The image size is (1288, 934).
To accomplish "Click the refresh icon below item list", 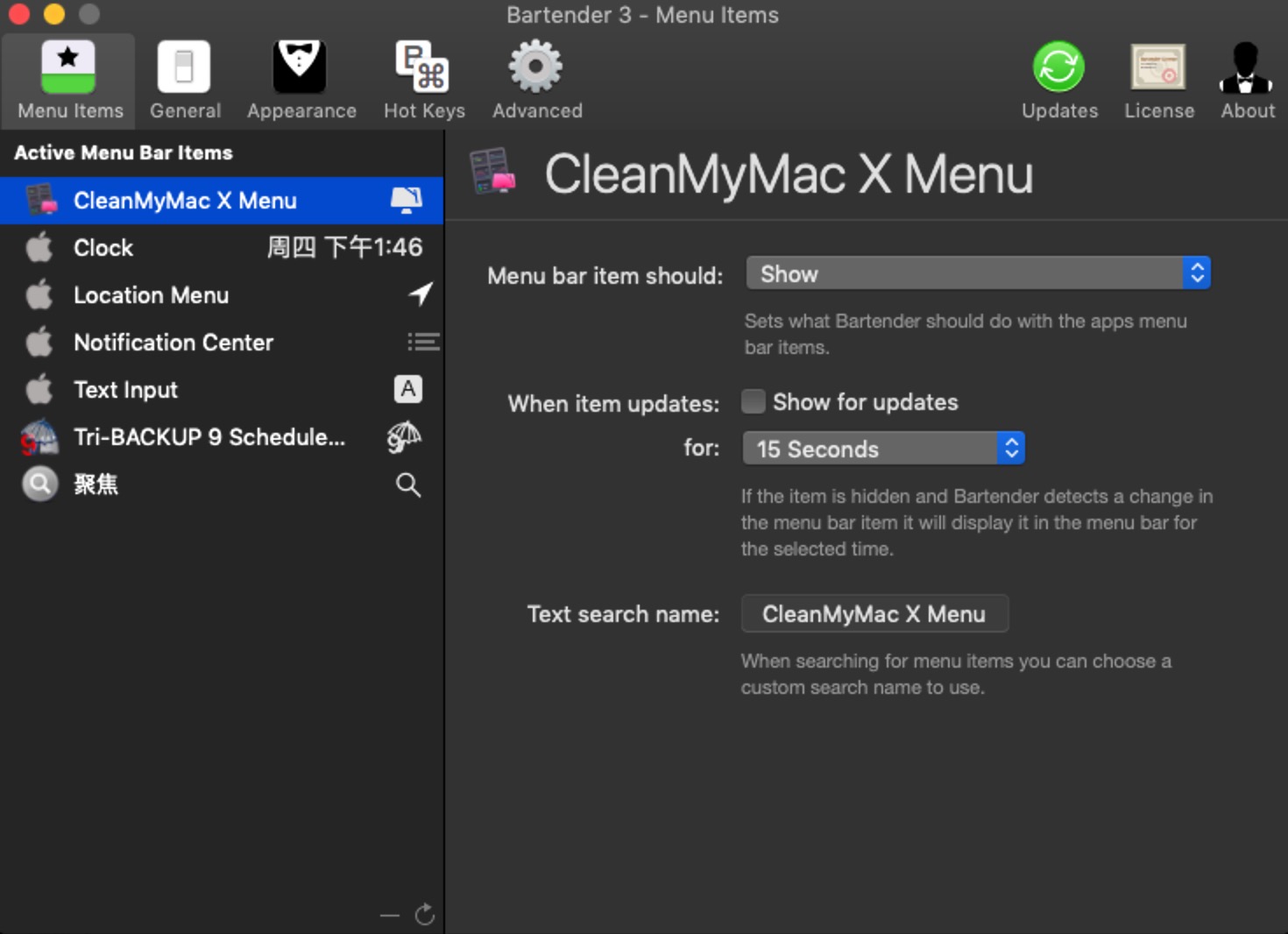I will click(x=425, y=915).
